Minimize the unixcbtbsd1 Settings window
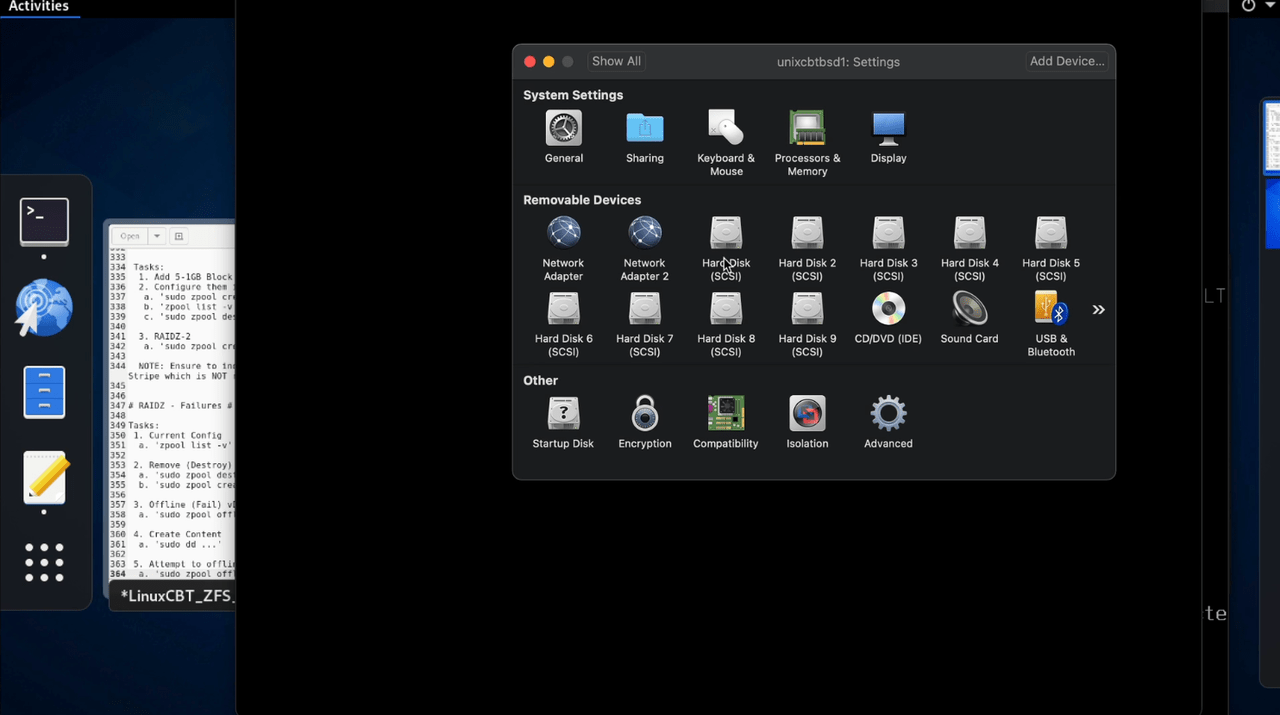The width and height of the screenshot is (1280, 715). click(x=549, y=61)
